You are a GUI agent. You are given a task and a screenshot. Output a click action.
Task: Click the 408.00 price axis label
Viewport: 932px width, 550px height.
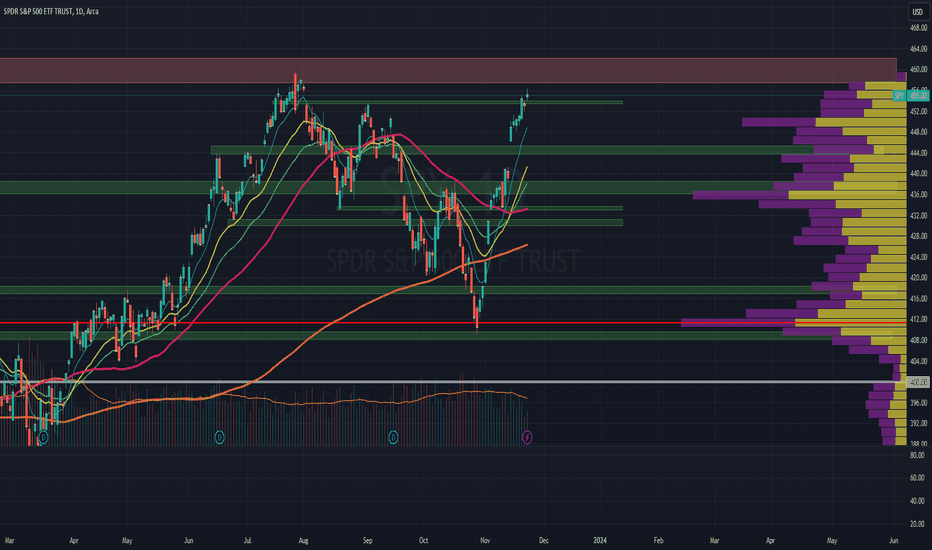point(918,340)
